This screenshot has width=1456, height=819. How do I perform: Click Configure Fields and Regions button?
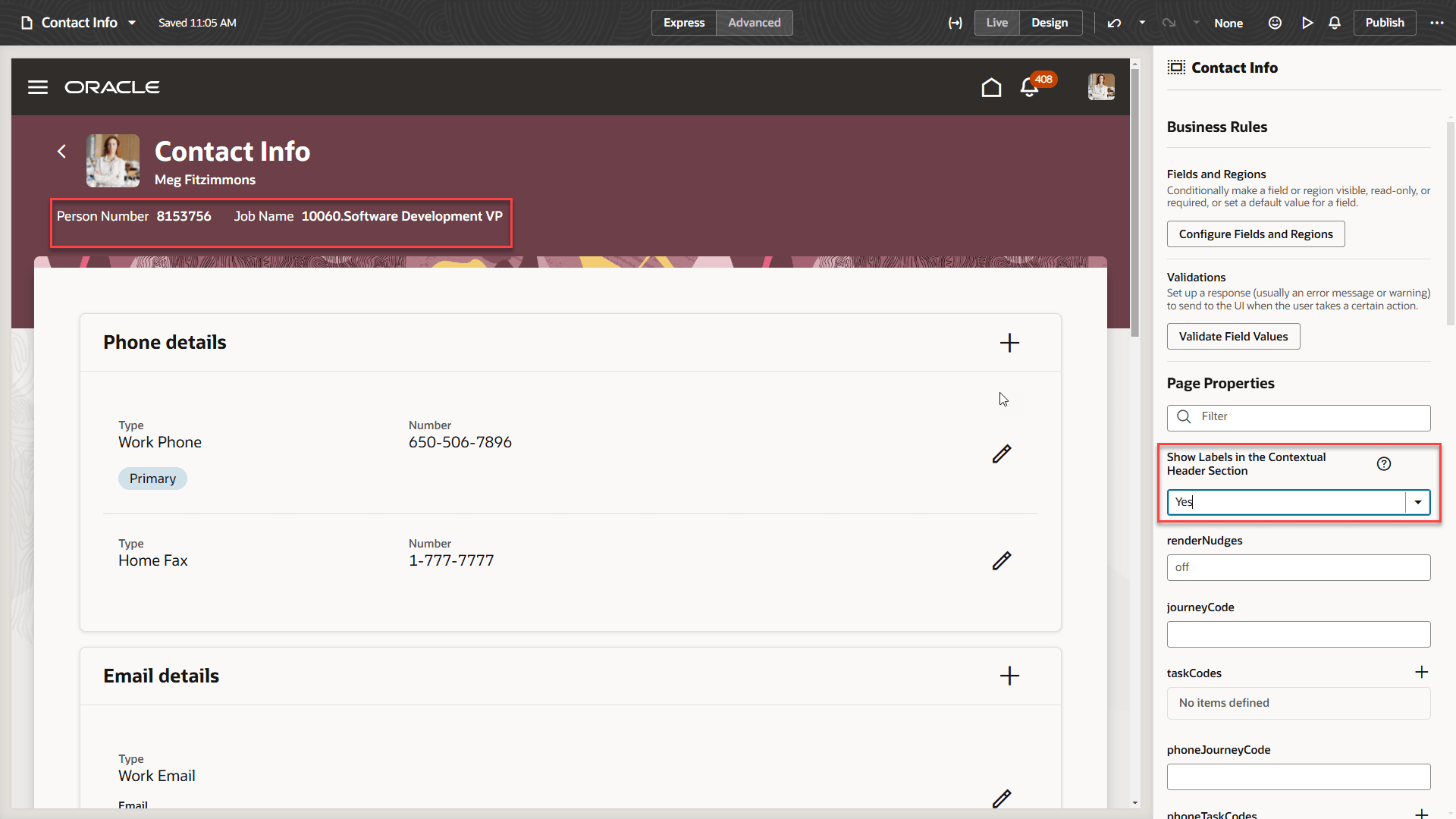point(1256,234)
